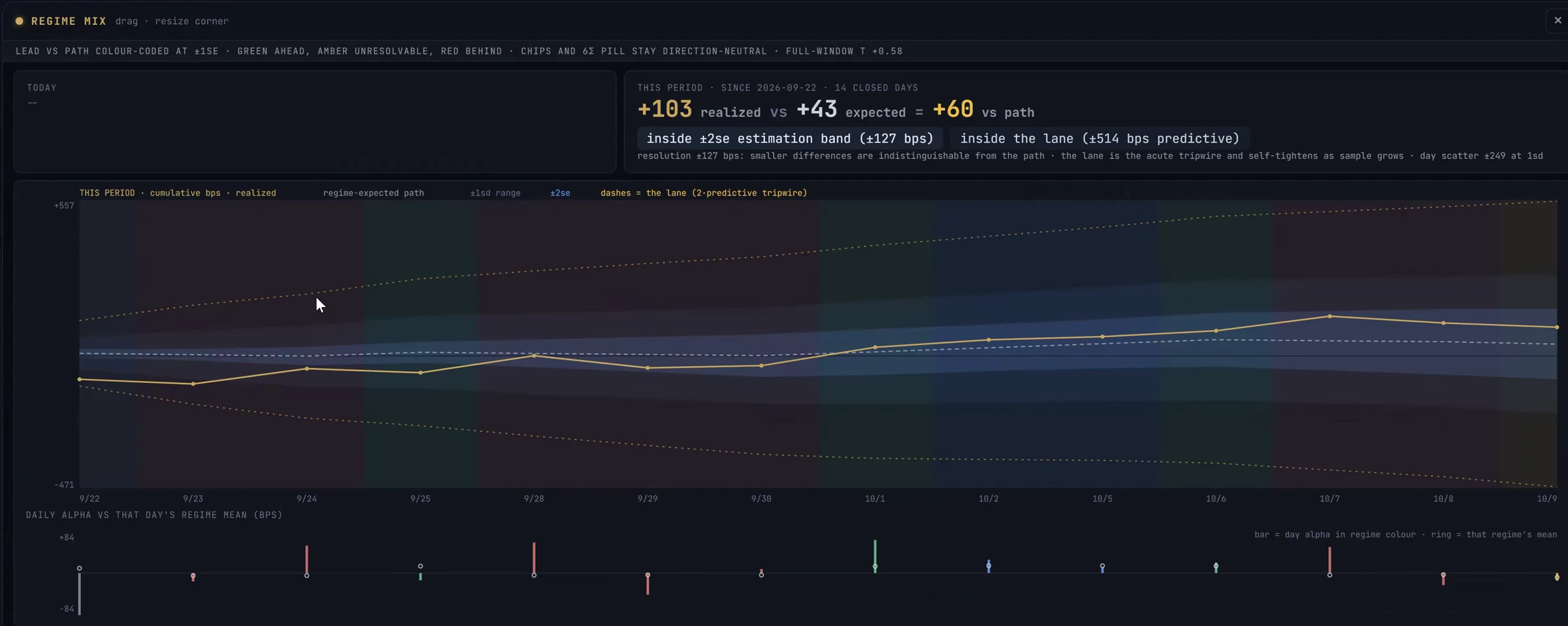This screenshot has height=626, width=1568.
Task: Click the red daily alpha bar for 9/24
Action: tap(306, 559)
